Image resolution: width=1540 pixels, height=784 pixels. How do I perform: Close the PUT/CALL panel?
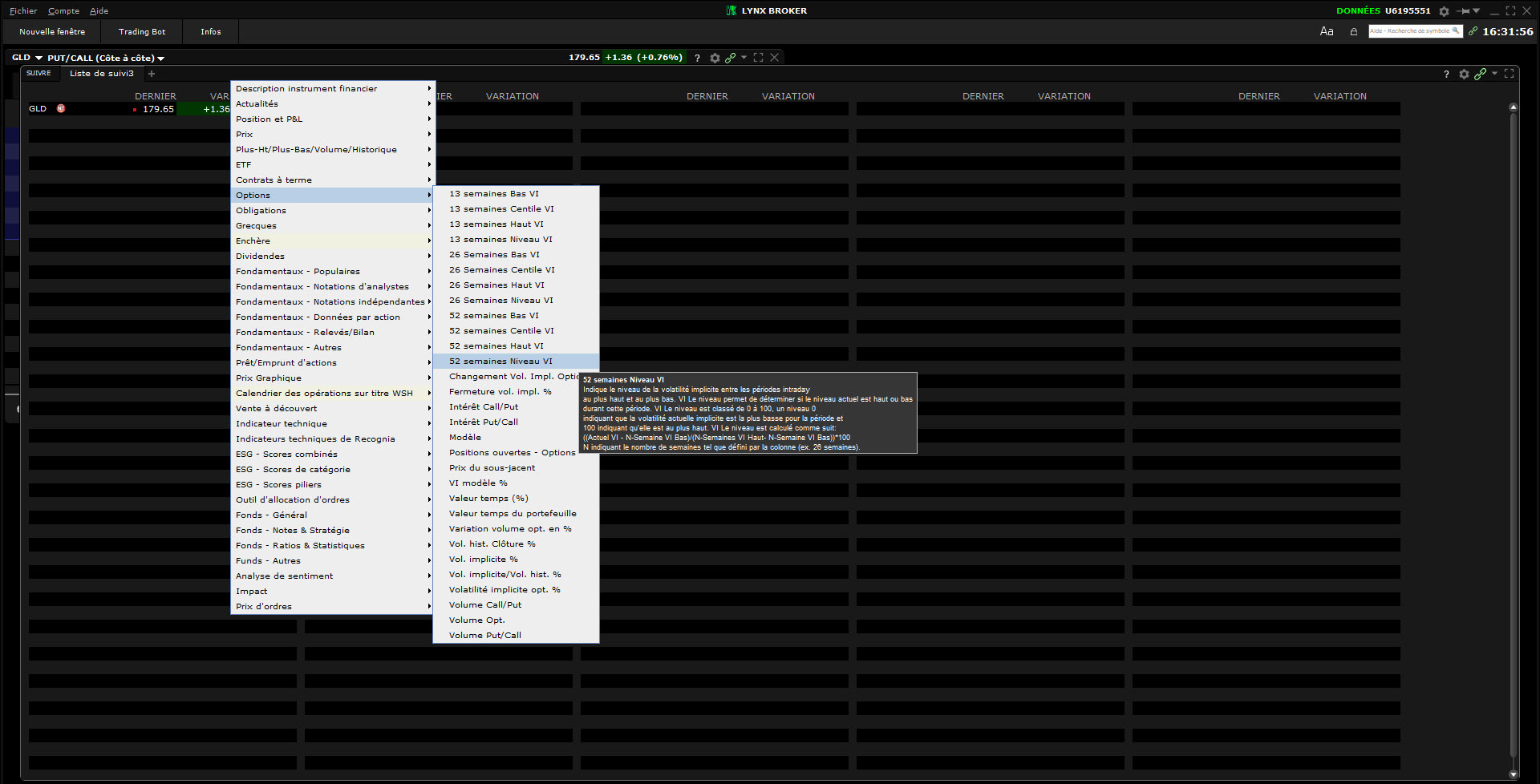click(774, 58)
